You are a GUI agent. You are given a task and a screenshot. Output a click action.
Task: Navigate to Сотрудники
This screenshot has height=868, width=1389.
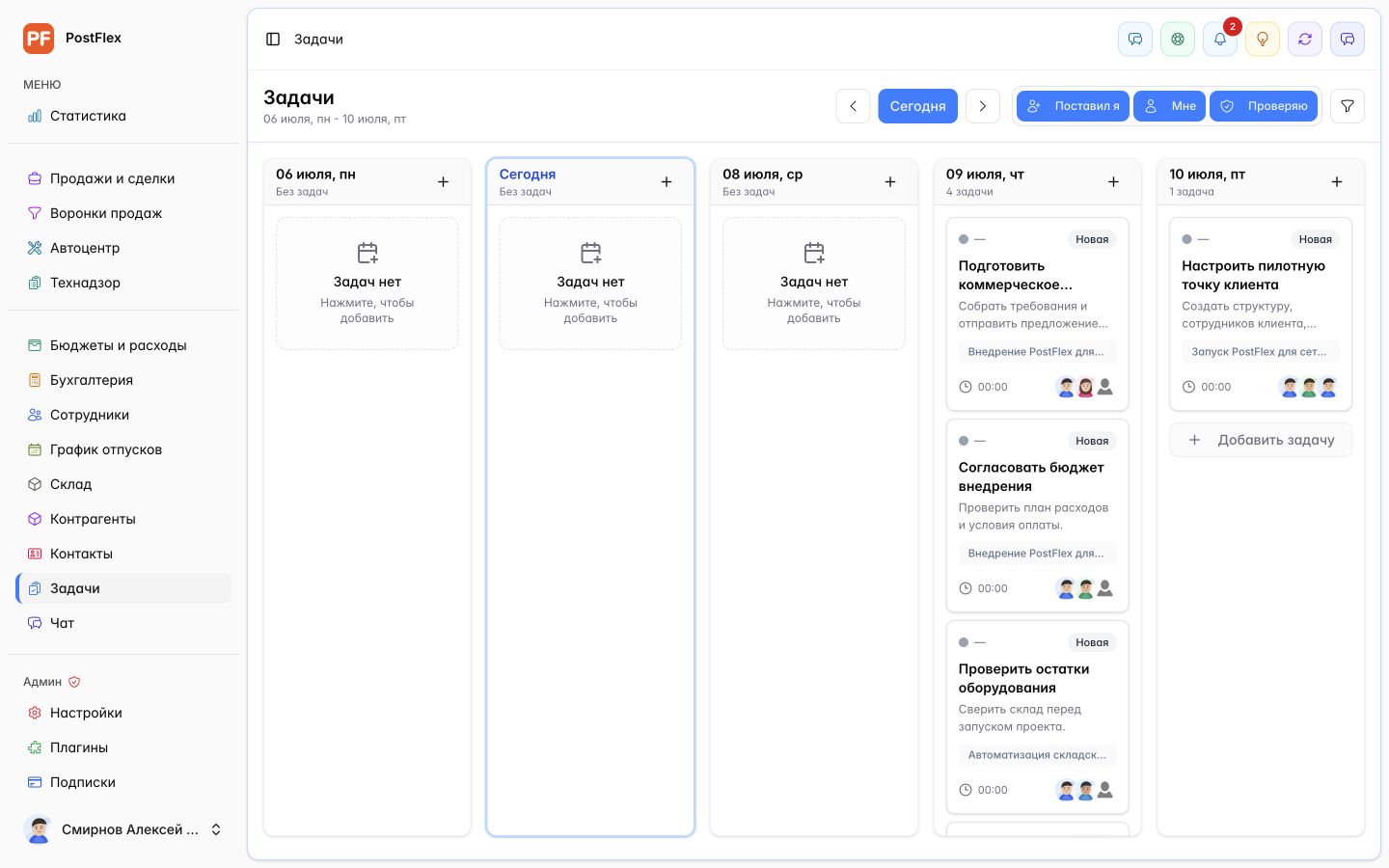tap(123, 415)
